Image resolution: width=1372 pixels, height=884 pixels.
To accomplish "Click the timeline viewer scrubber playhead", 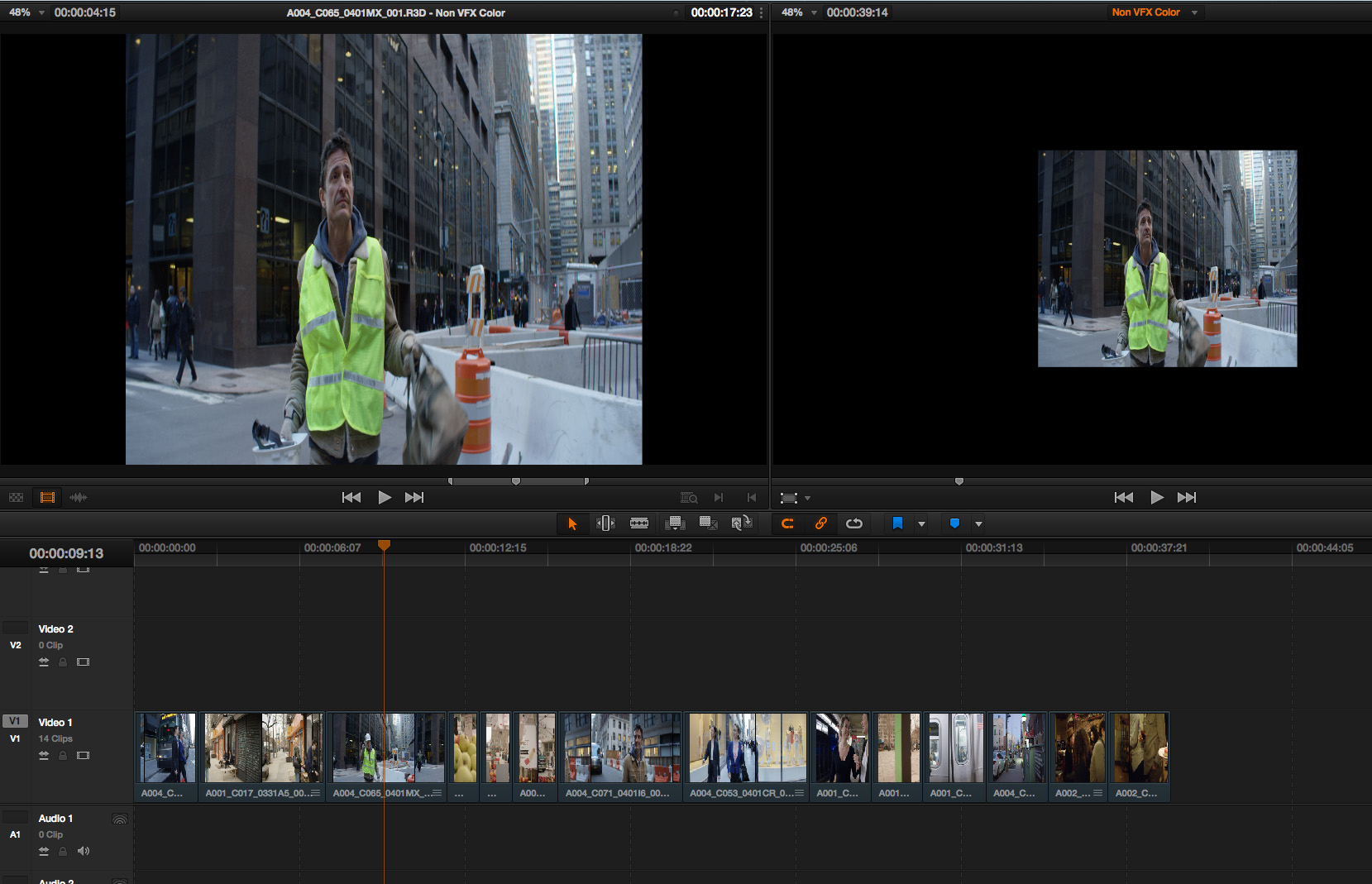I will [x=959, y=481].
